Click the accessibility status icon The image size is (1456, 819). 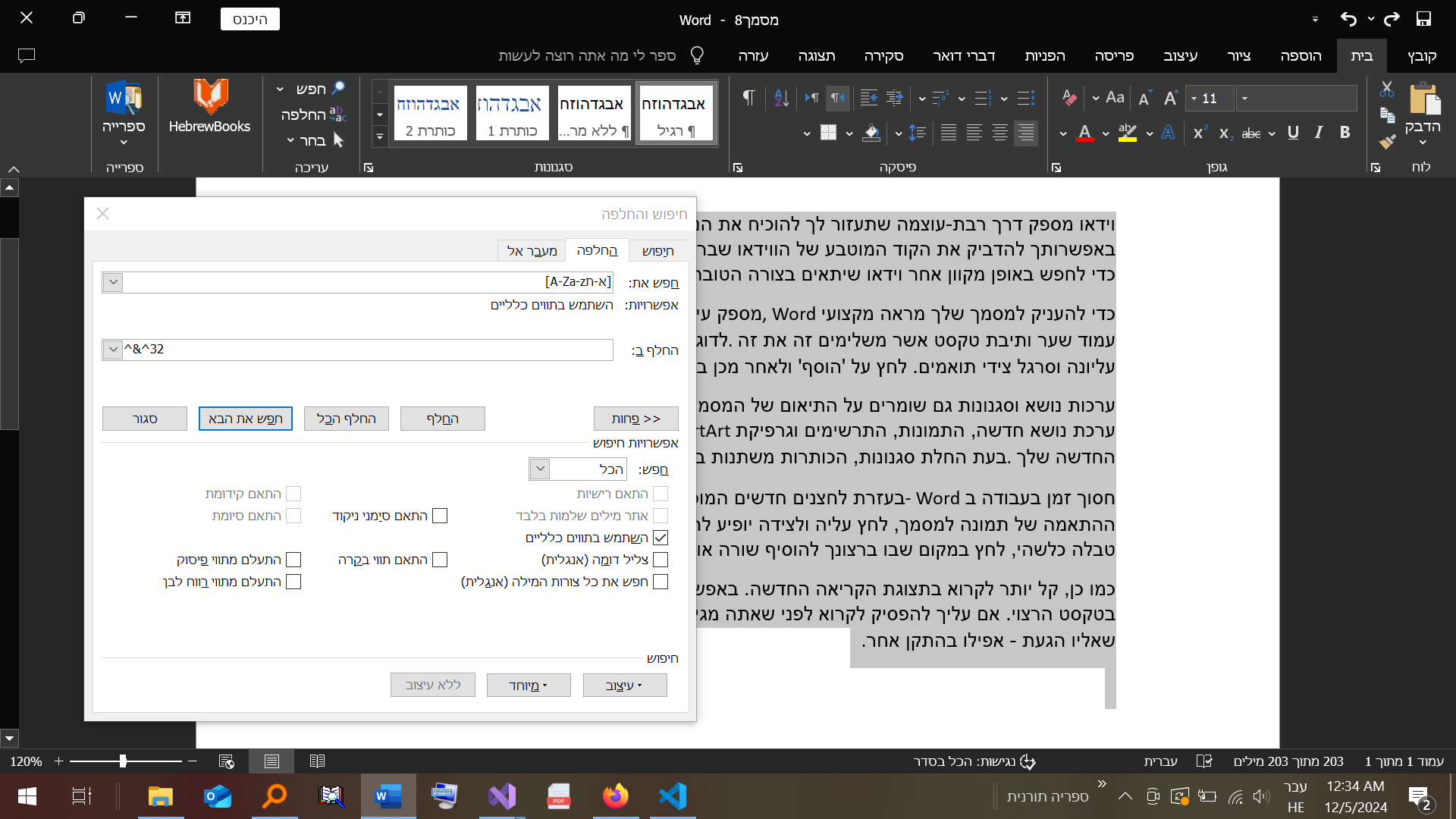click(1028, 761)
